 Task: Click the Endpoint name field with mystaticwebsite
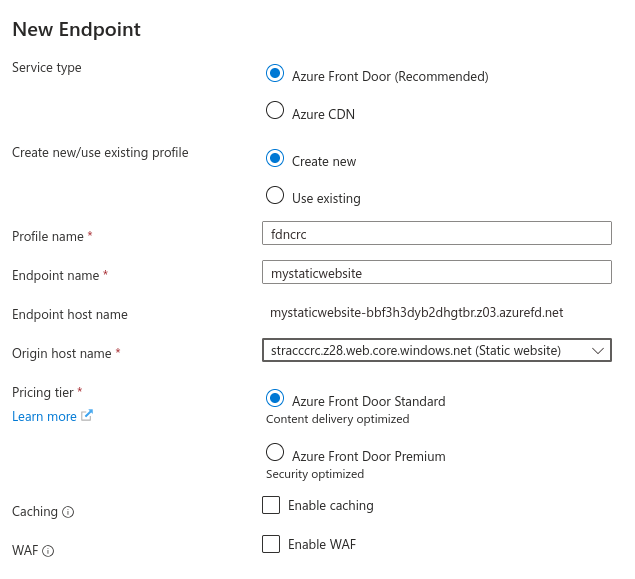point(435,272)
